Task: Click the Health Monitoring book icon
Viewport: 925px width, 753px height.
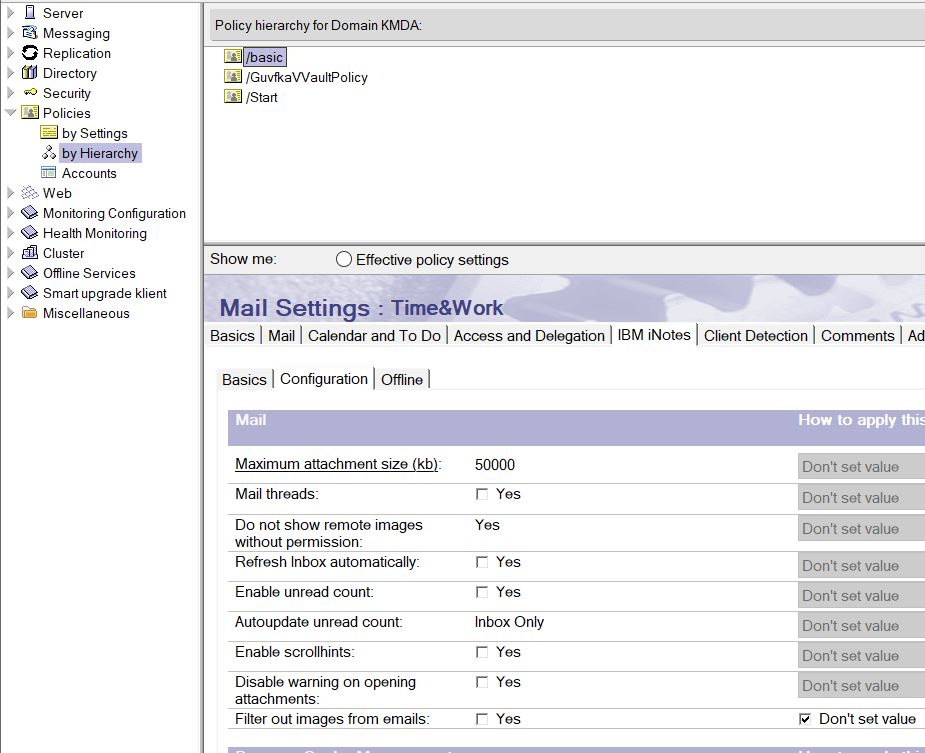Action: [29, 233]
